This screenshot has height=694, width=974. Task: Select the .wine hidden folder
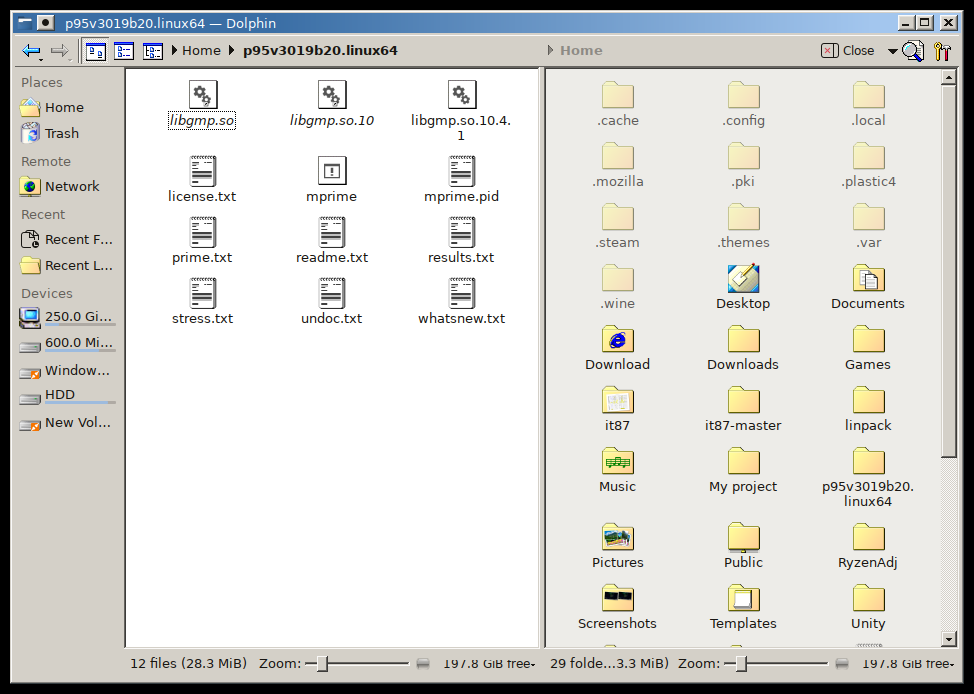click(617, 286)
